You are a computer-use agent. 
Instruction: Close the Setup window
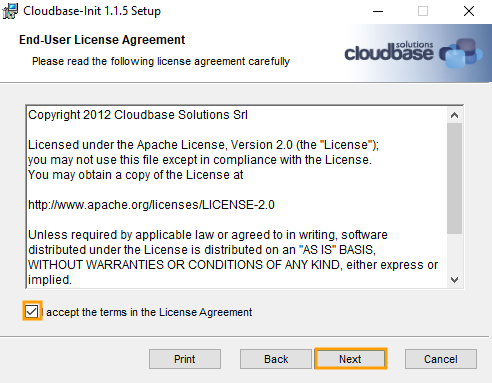pos(469,11)
